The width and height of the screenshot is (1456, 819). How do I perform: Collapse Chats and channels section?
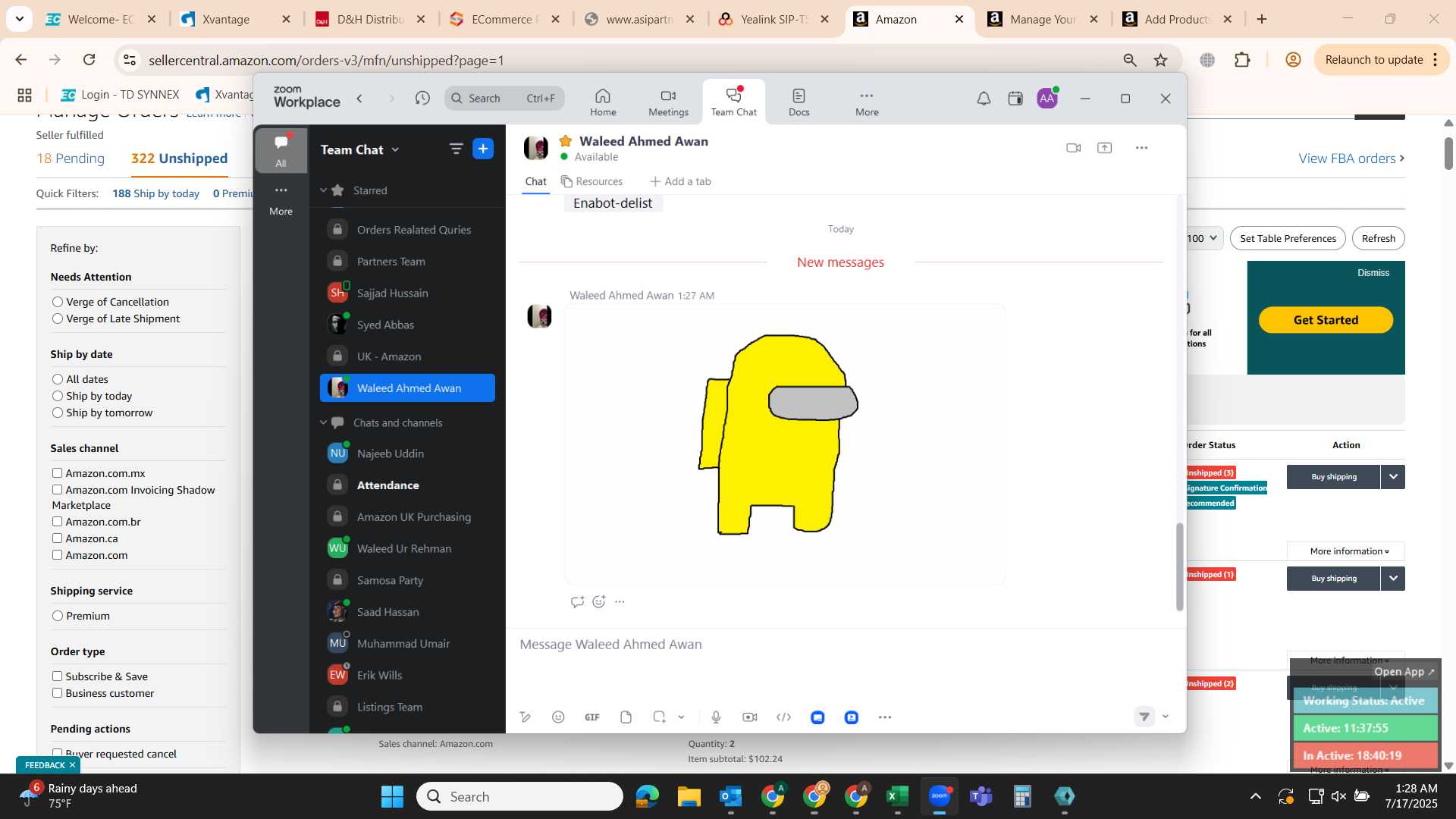324,422
